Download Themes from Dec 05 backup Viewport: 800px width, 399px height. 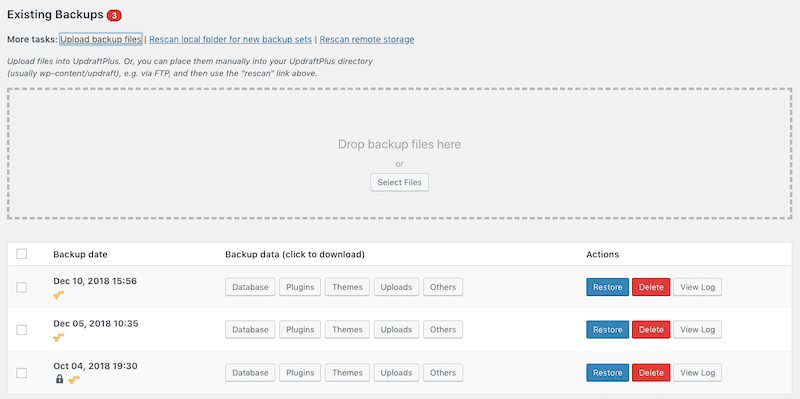pyautogui.click(x=347, y=330)
